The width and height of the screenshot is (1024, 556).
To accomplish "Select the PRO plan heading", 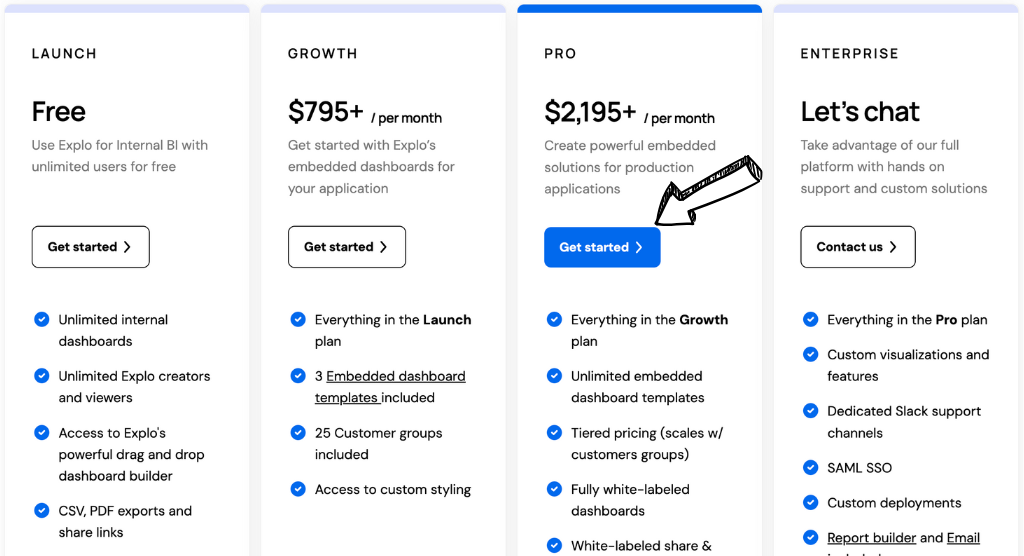I will click(560, 54).
